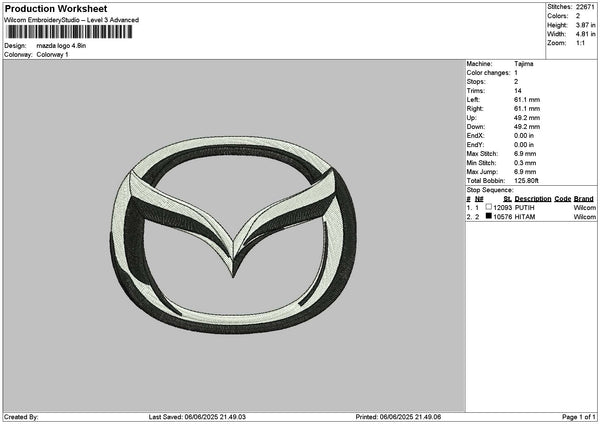The image size is (600, 424).
Task: Click the Machine value 'Tajima'
Action: [523, 64]
